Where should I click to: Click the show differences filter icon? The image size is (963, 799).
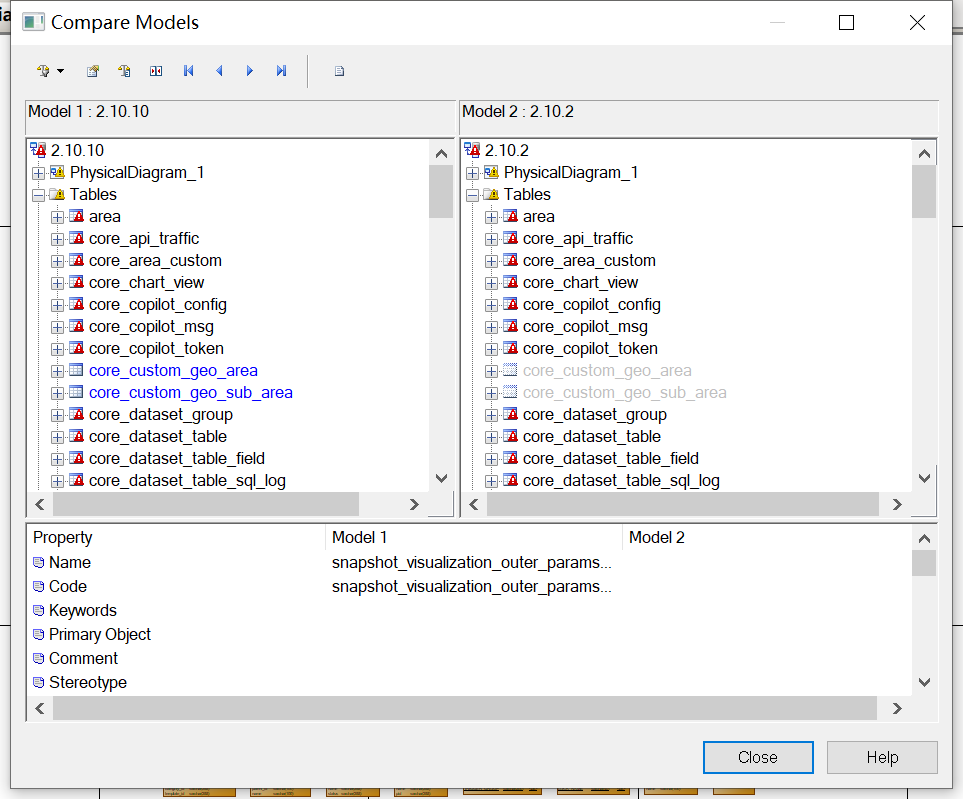155,71
